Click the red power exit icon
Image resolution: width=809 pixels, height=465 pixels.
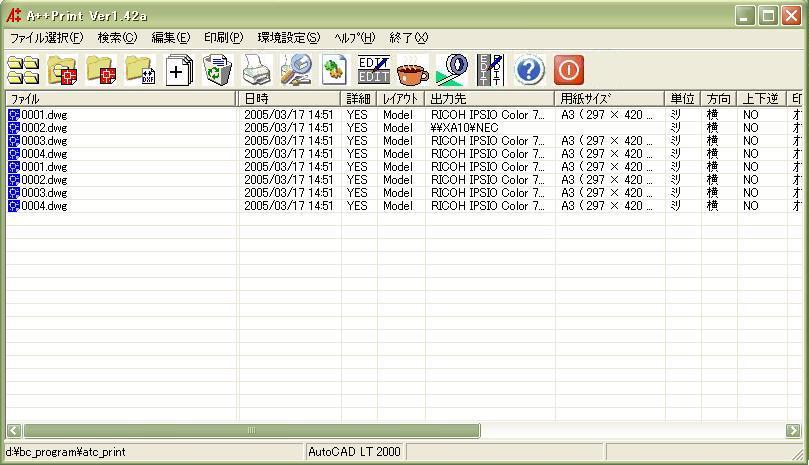pos(568,70)
